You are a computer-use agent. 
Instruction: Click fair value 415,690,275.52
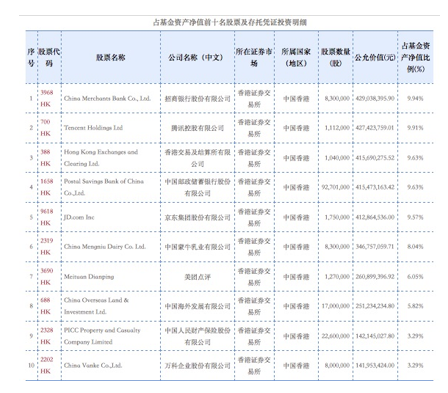375,158
